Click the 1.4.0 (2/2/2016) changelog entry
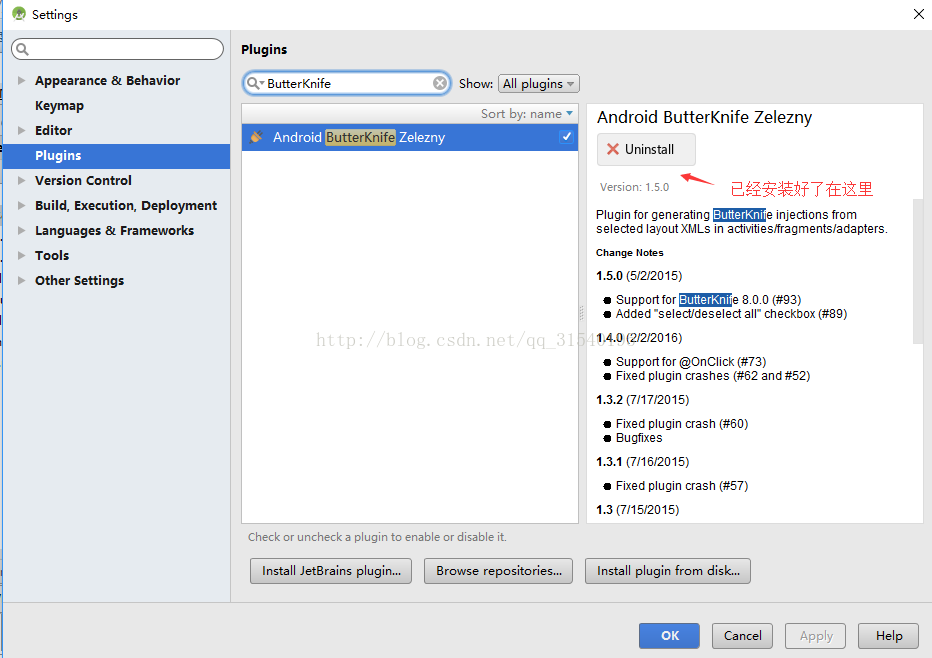 (639, 338)
